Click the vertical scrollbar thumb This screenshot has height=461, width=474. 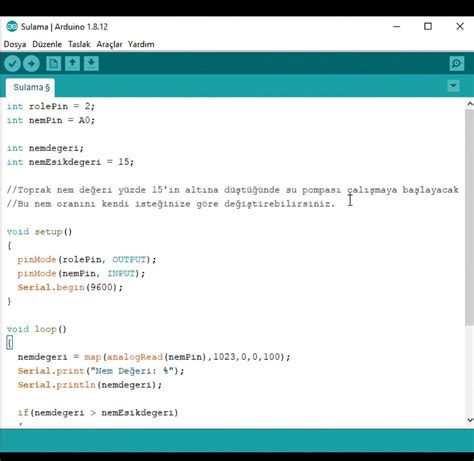[470, 217]
